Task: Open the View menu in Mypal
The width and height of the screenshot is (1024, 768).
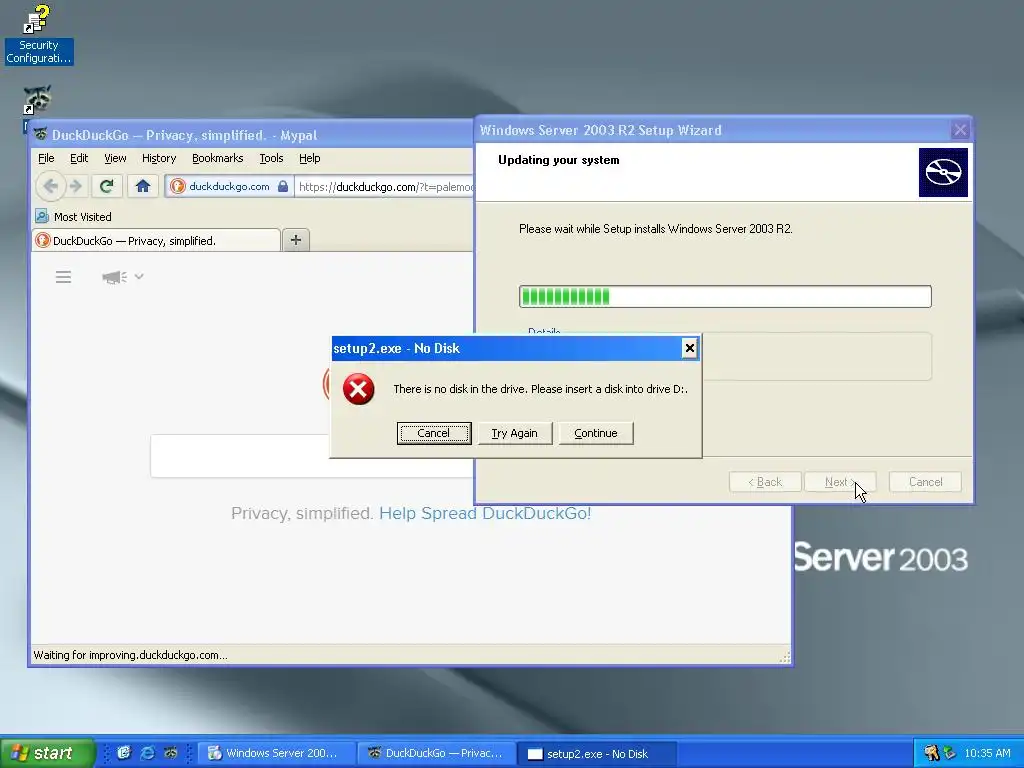Action: [115, 158]
